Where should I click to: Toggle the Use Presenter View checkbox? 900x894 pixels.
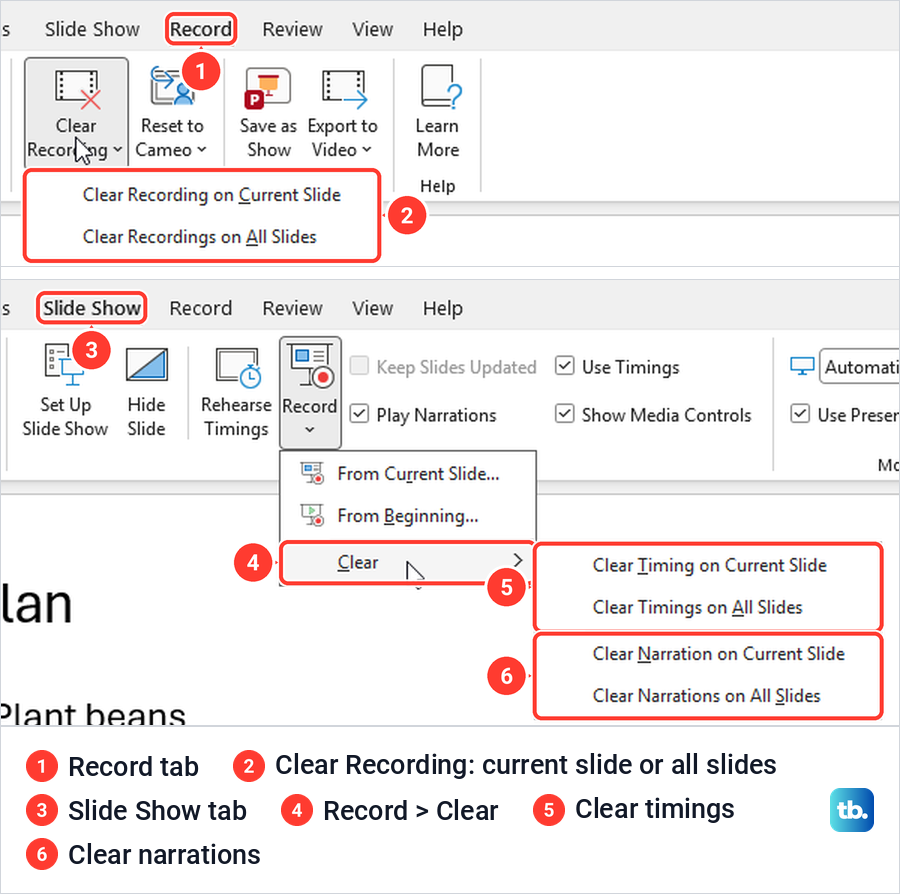[x=800, y=414]
